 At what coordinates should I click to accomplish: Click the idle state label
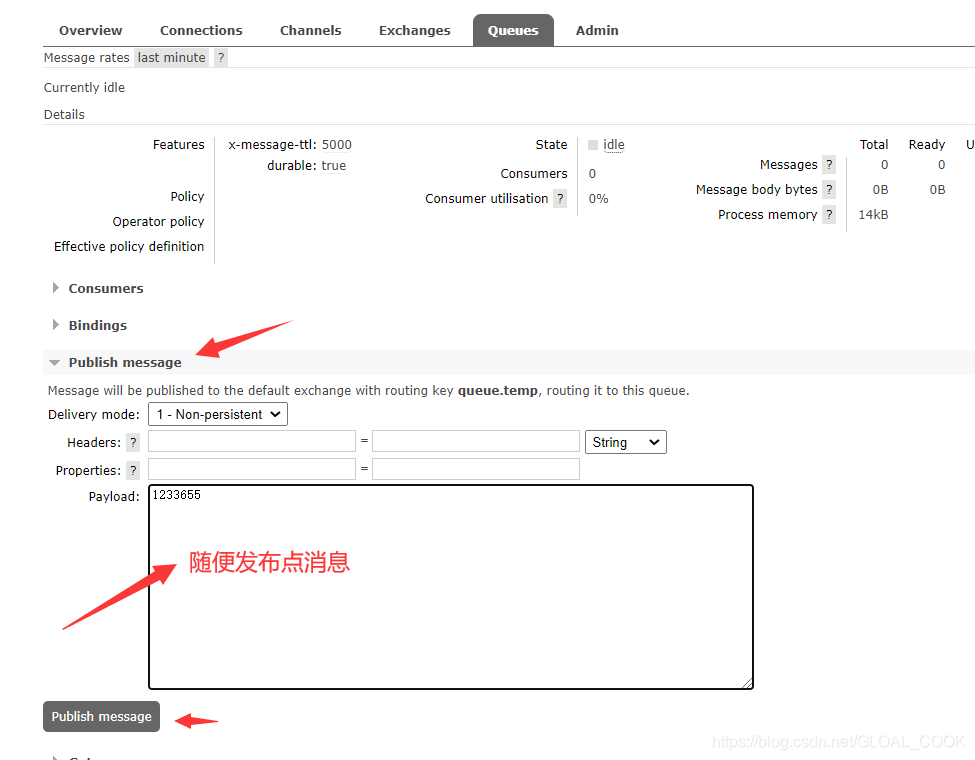613,144
